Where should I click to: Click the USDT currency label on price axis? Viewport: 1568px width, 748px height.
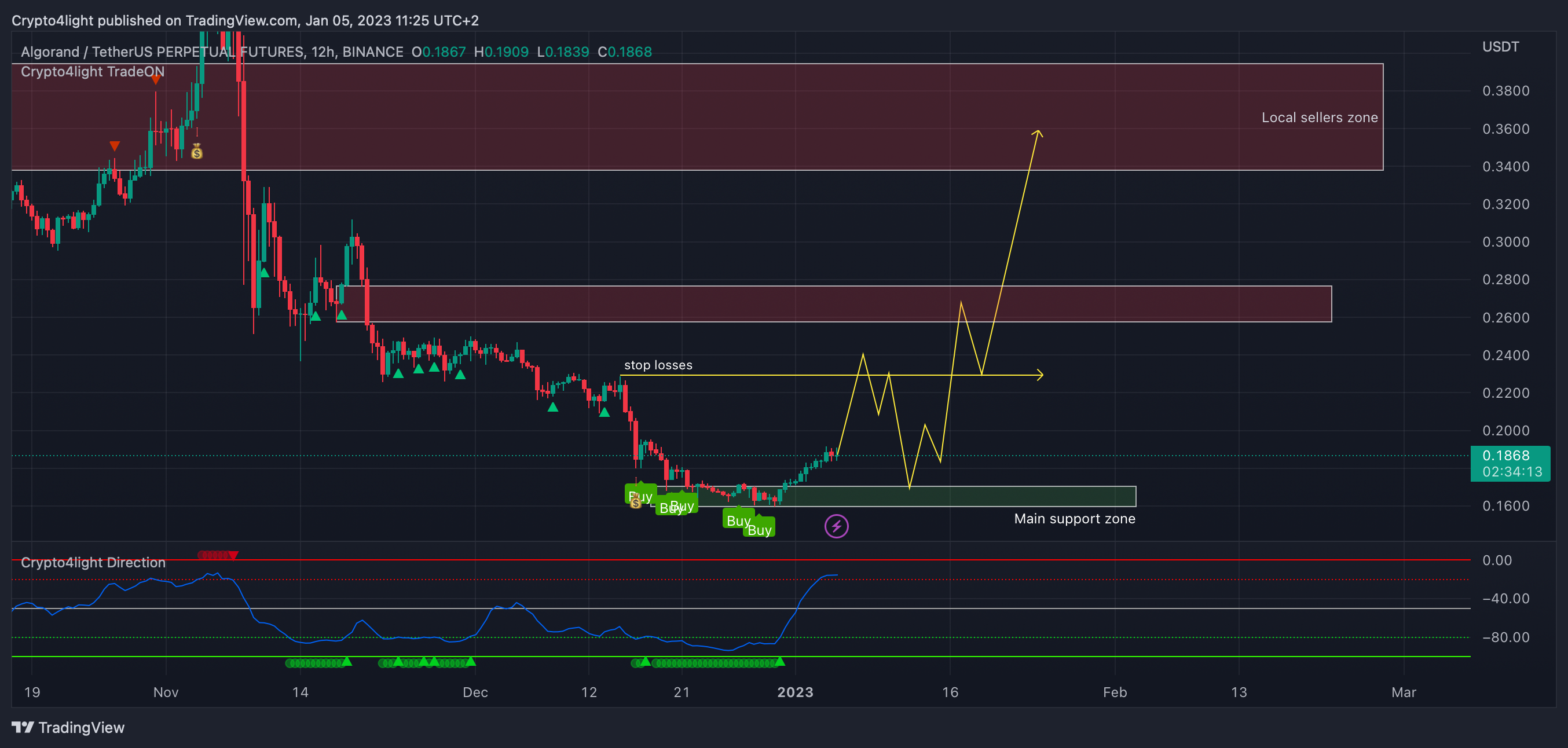1500,47
